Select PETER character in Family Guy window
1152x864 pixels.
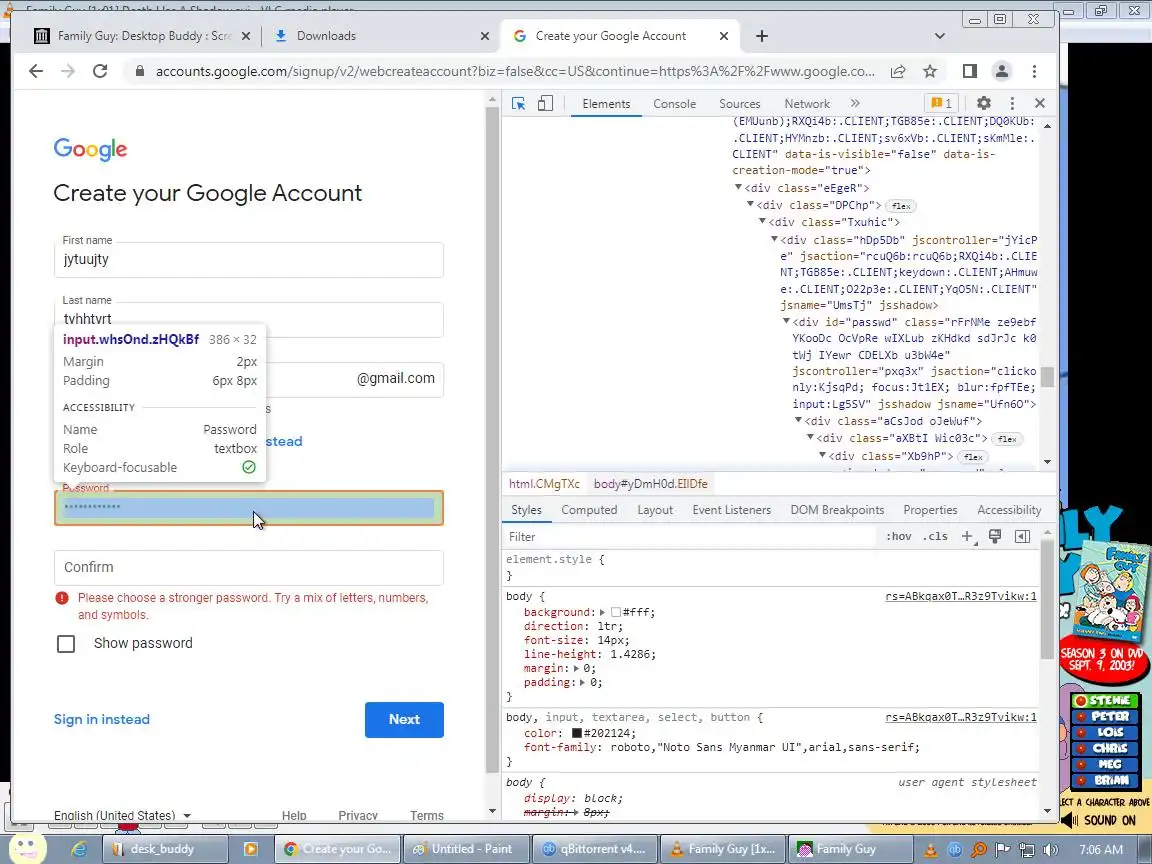click(x=1105, y=716)
